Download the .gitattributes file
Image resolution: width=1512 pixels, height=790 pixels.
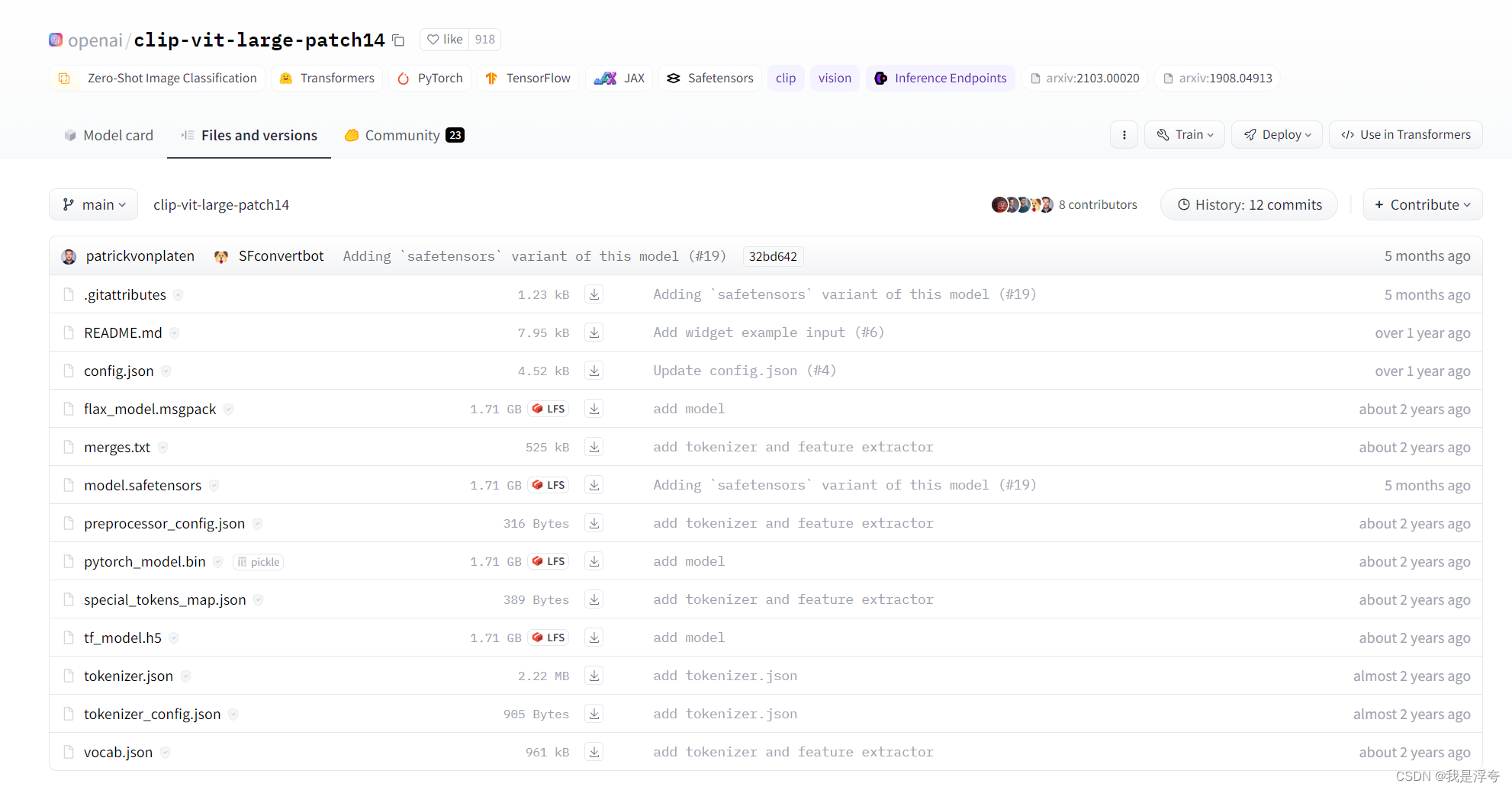[594, 294]
